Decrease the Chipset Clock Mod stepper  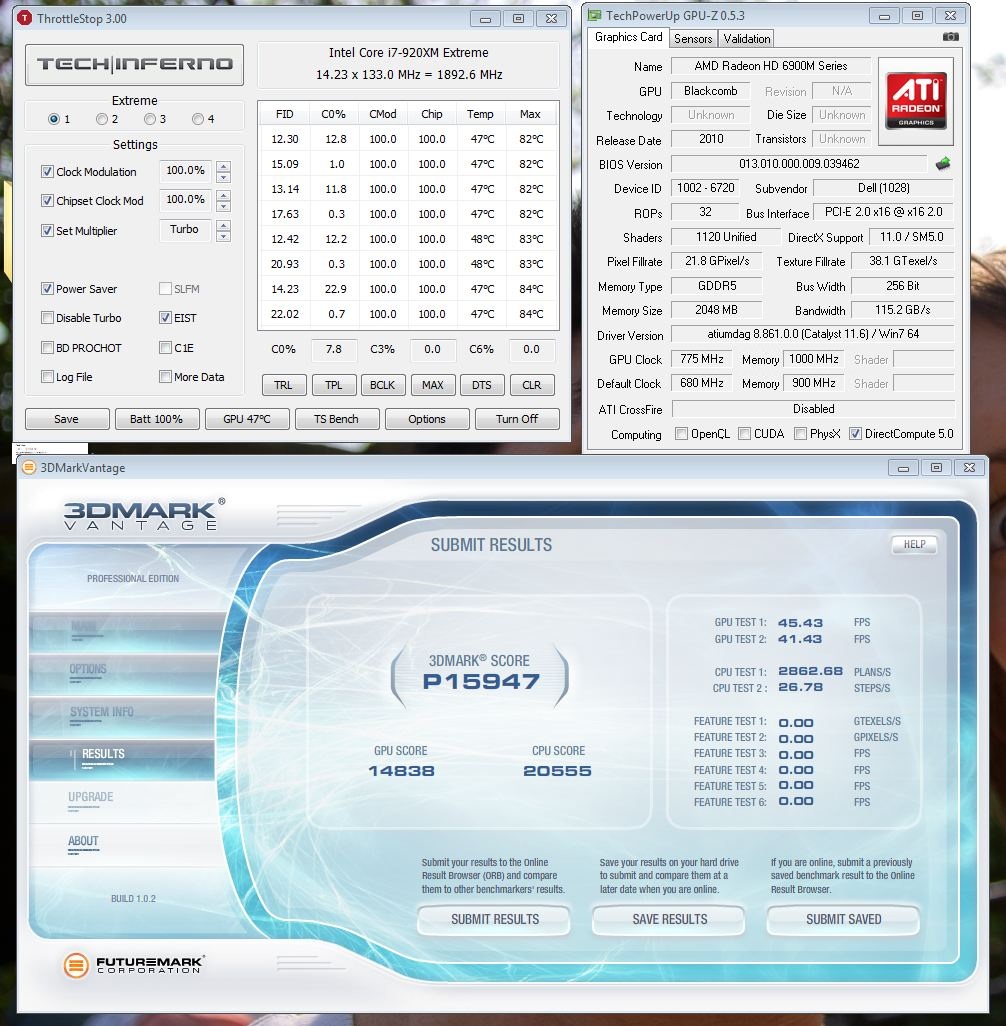point(223,206)
